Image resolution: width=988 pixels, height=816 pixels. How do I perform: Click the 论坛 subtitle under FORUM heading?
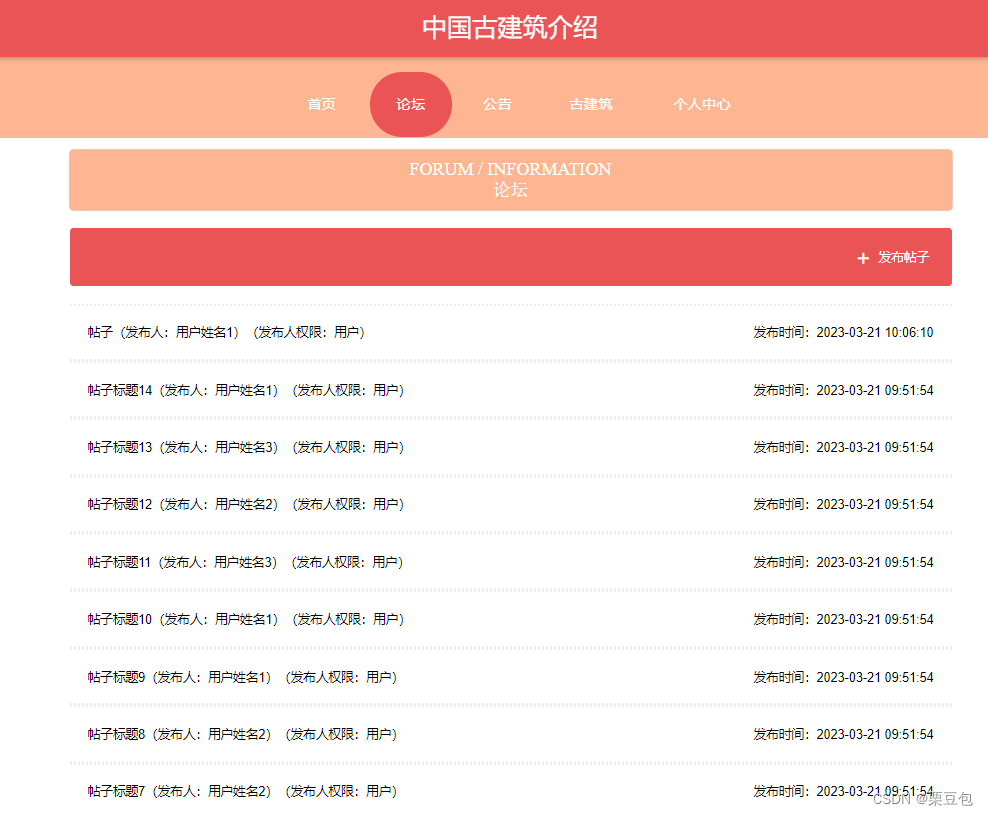pyautogui.click(x=510, y=190)
